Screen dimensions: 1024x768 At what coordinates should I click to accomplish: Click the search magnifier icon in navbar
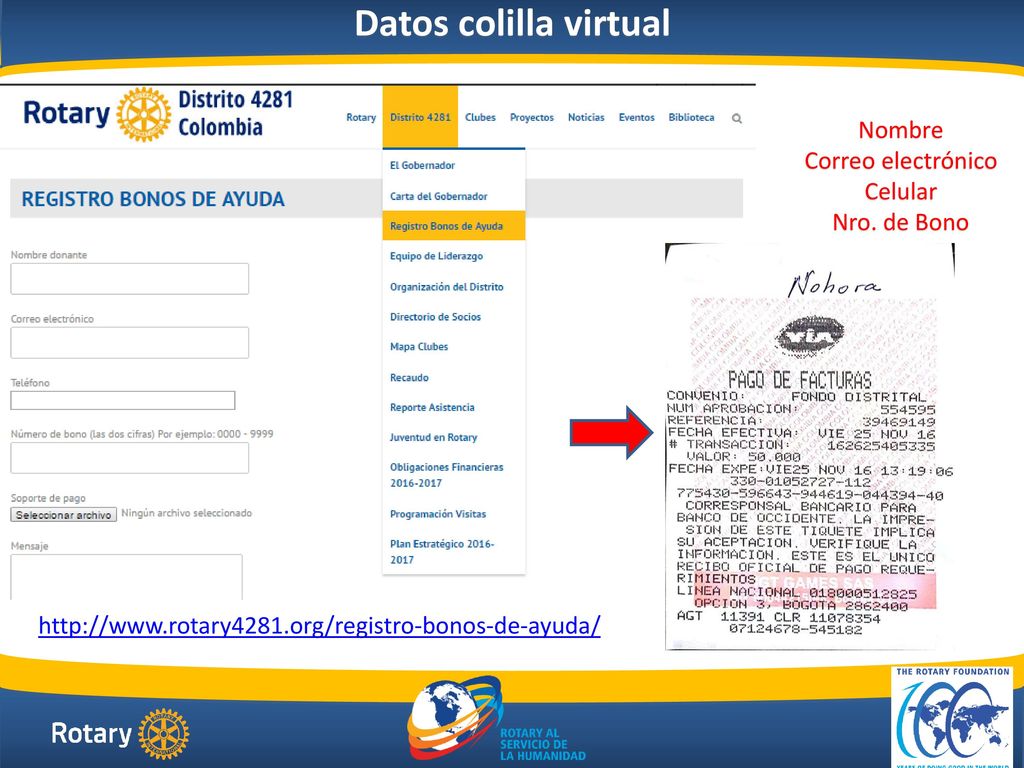click(737, 118)
